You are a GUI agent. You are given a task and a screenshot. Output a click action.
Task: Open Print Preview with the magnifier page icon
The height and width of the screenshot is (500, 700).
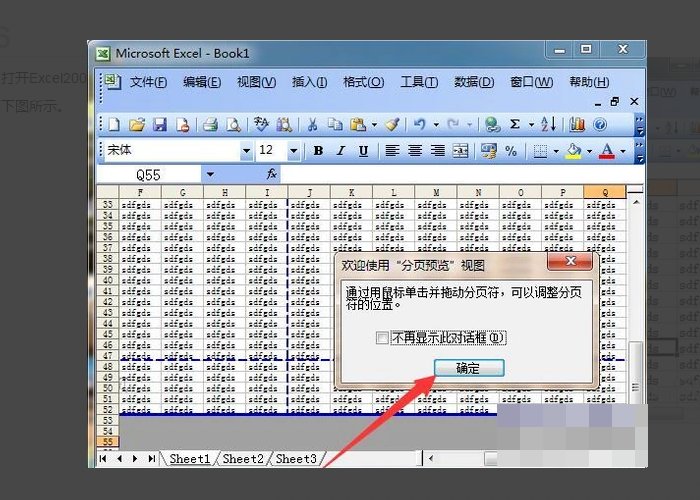pos(233,125)
